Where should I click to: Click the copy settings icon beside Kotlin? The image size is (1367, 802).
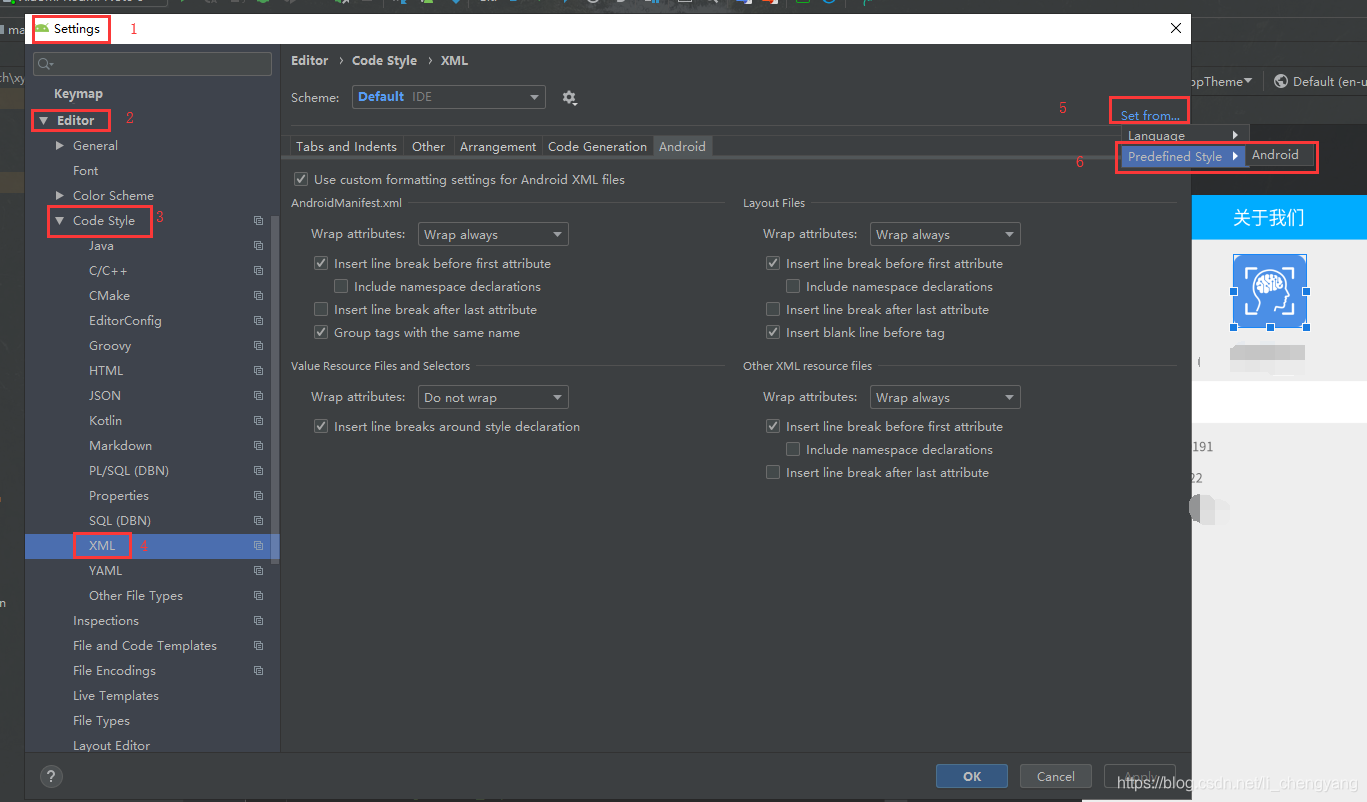(x=258, y=420)
